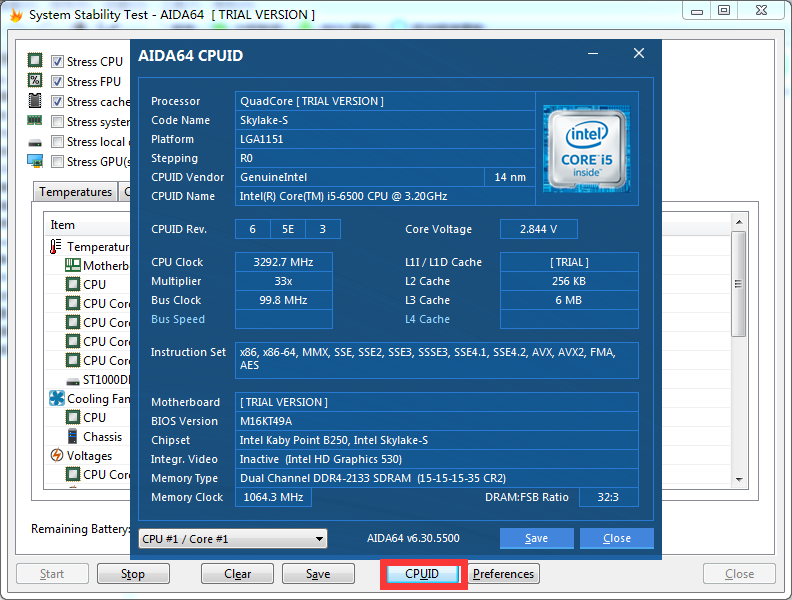792x600 pixels.
Task: Close the CPUID dialog with the X
Action: pyautogui.click(x=638, y=54)
